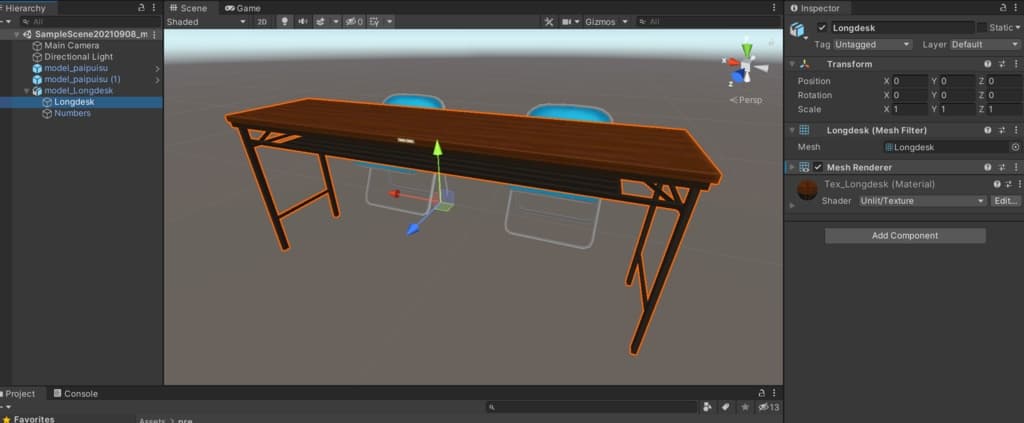
Task: Open Transform context menu dots
Action: point(1016,64)
